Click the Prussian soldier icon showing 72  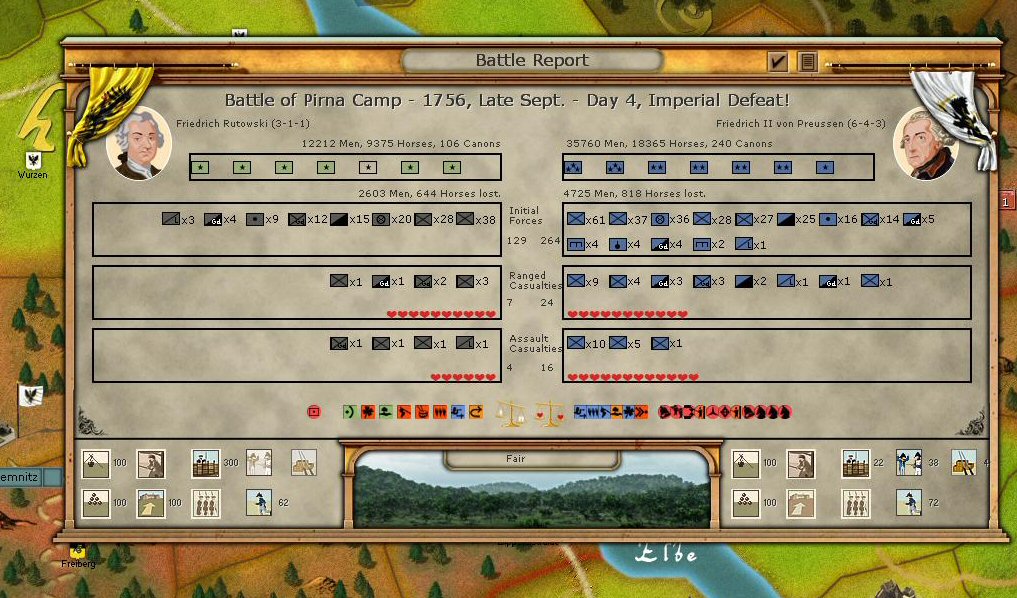[x=909, y=502]
